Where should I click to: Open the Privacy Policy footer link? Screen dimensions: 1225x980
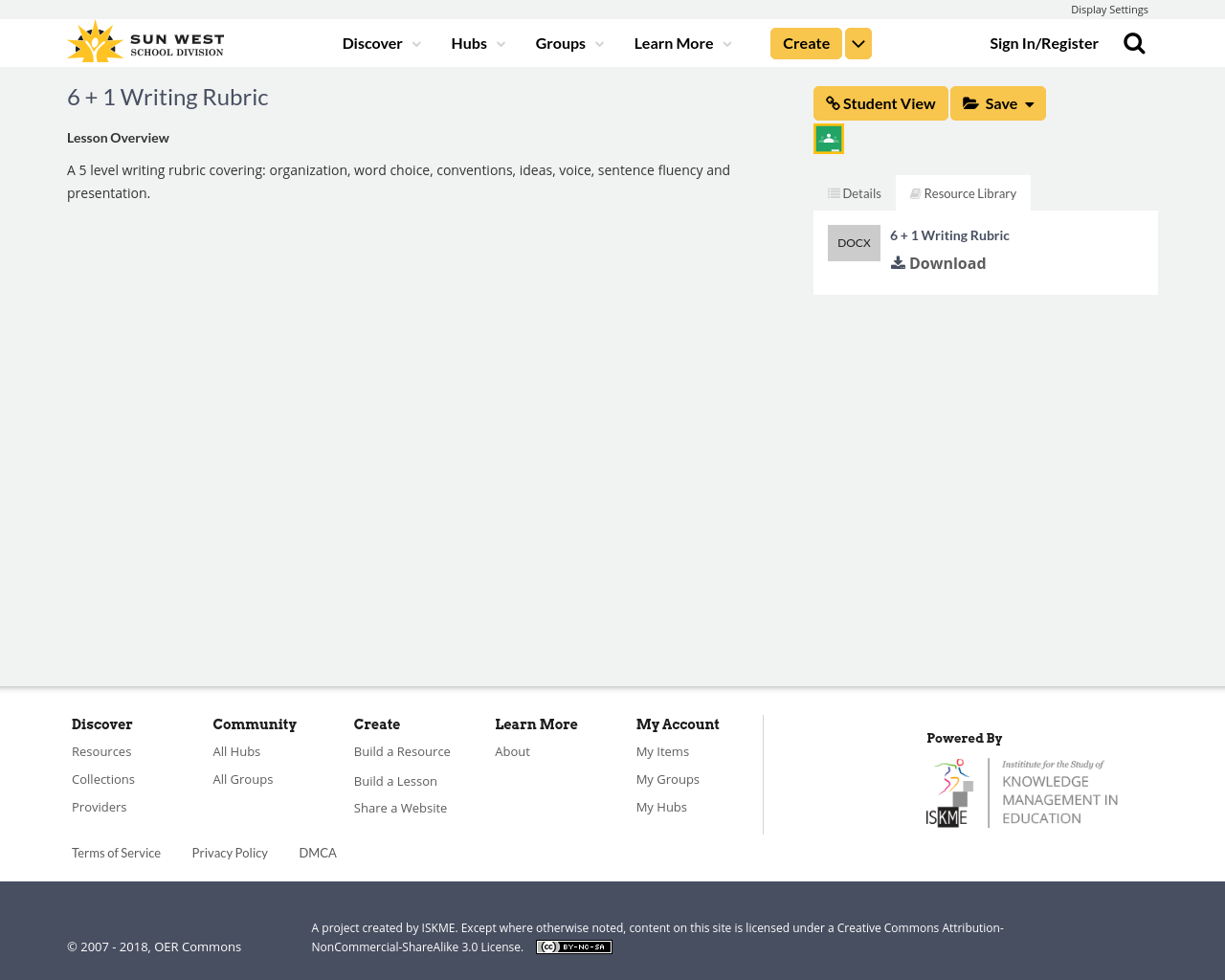point(230,853)
